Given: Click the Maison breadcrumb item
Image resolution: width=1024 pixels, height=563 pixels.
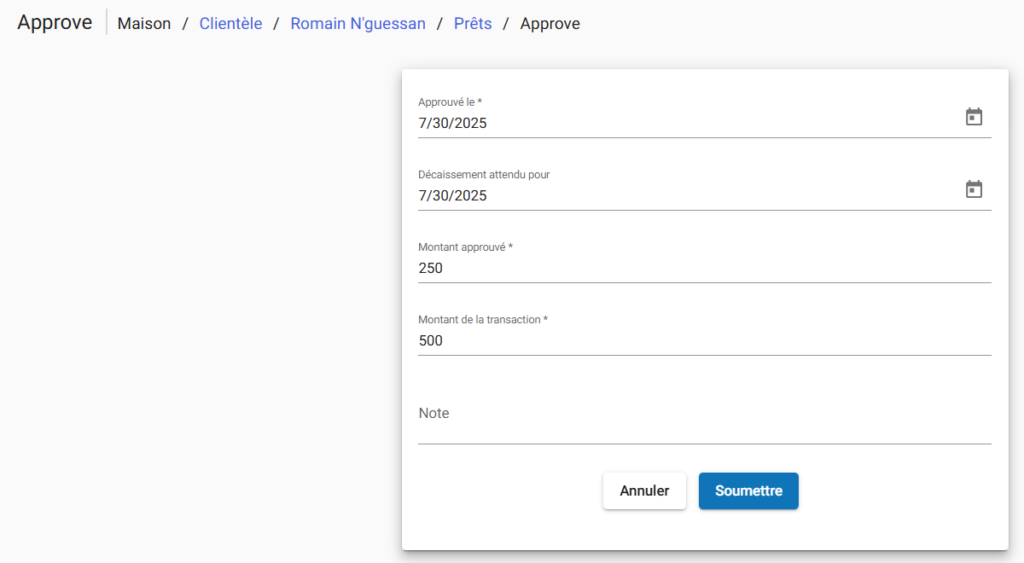Looking at the screenshot, I should coord(144,23).
